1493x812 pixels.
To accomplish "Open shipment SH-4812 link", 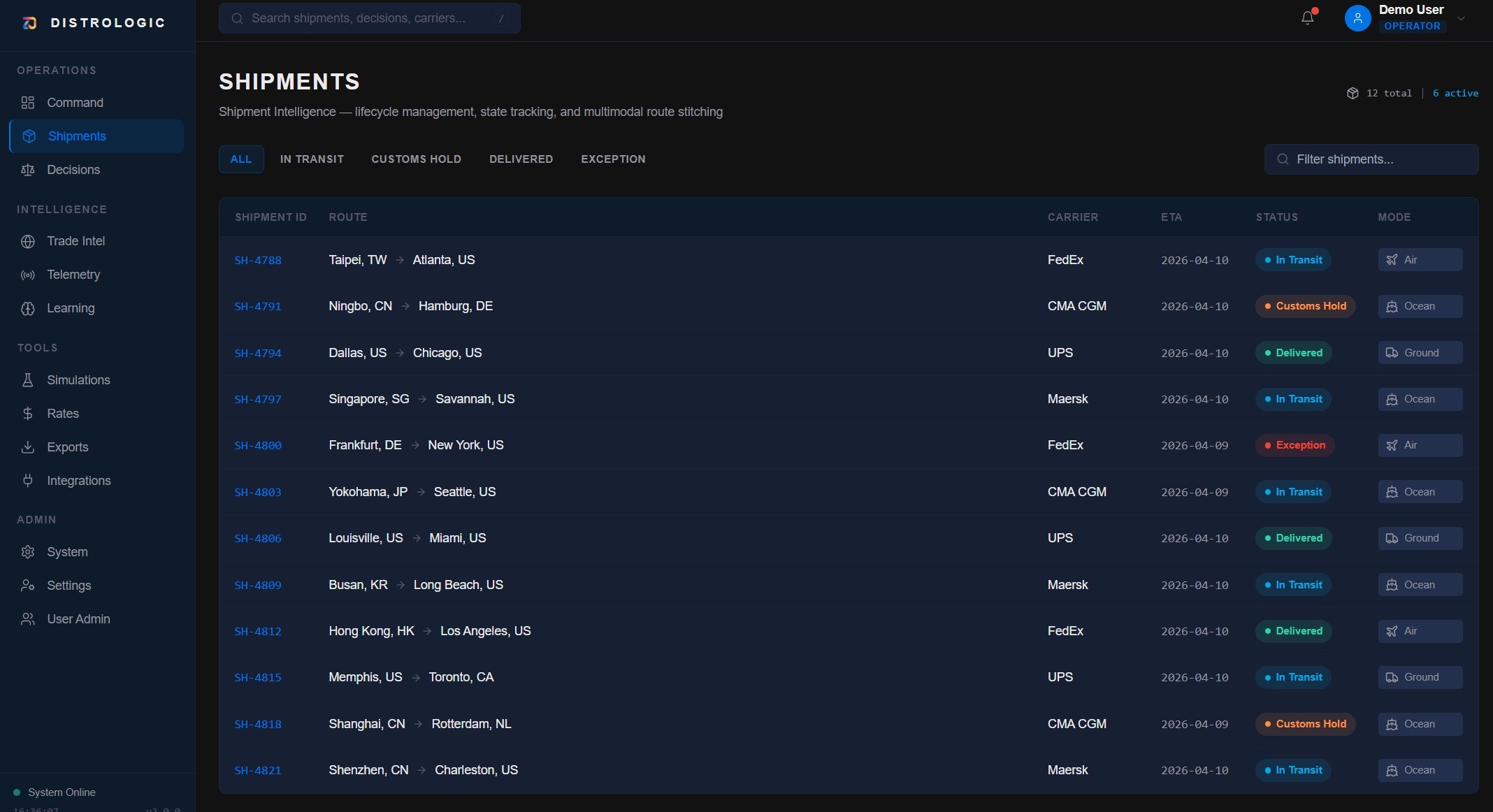I will pos(258,631).
